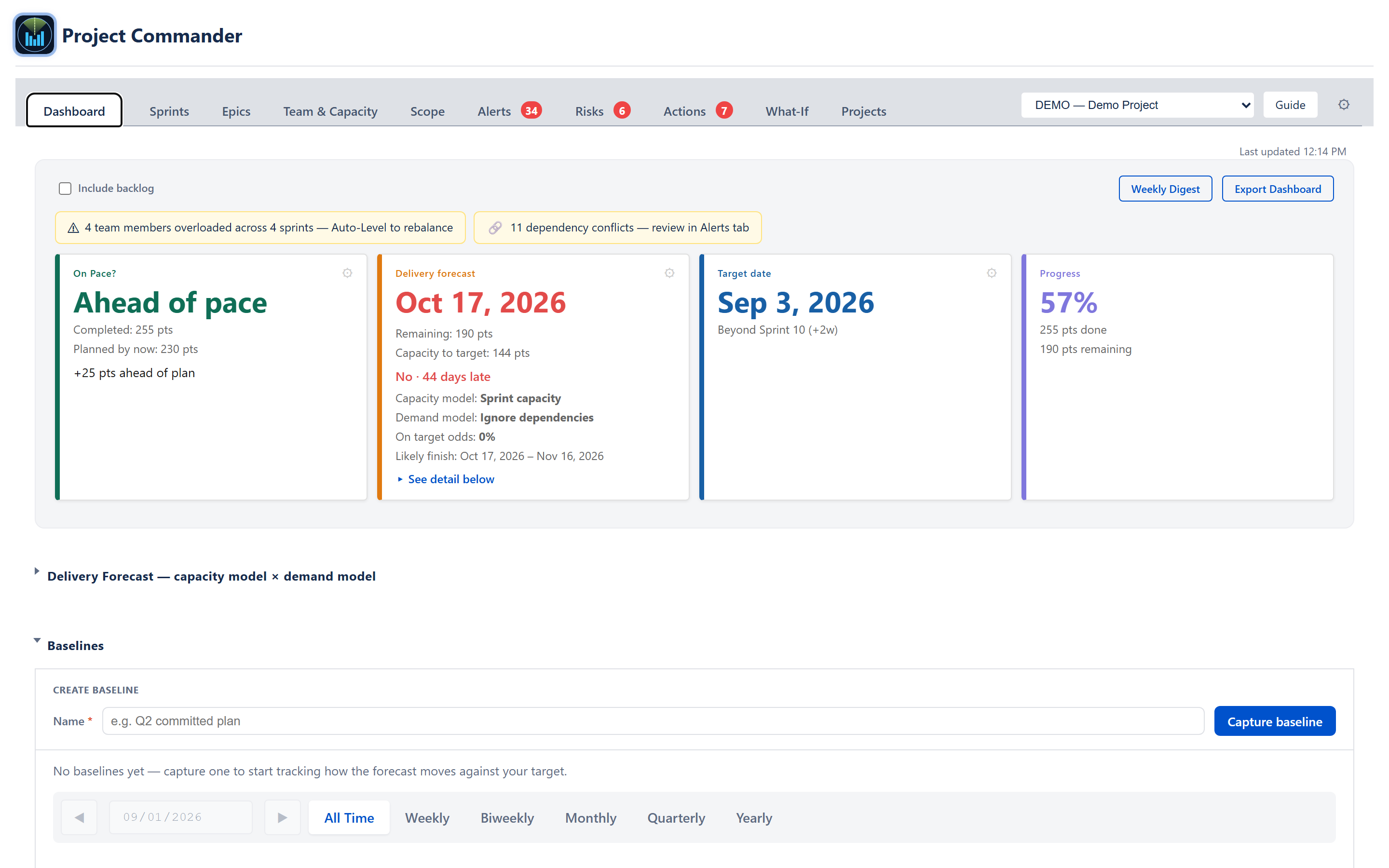Click the 11 dependency conflicts banner
Viewport: 1389px width, 868px height.
(x=618, y=228)
